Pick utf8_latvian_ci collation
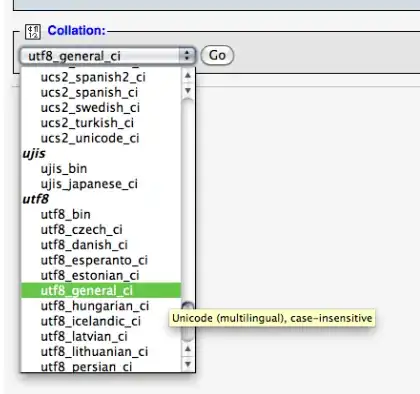This screenshot has height=394, width=420. 101,337
